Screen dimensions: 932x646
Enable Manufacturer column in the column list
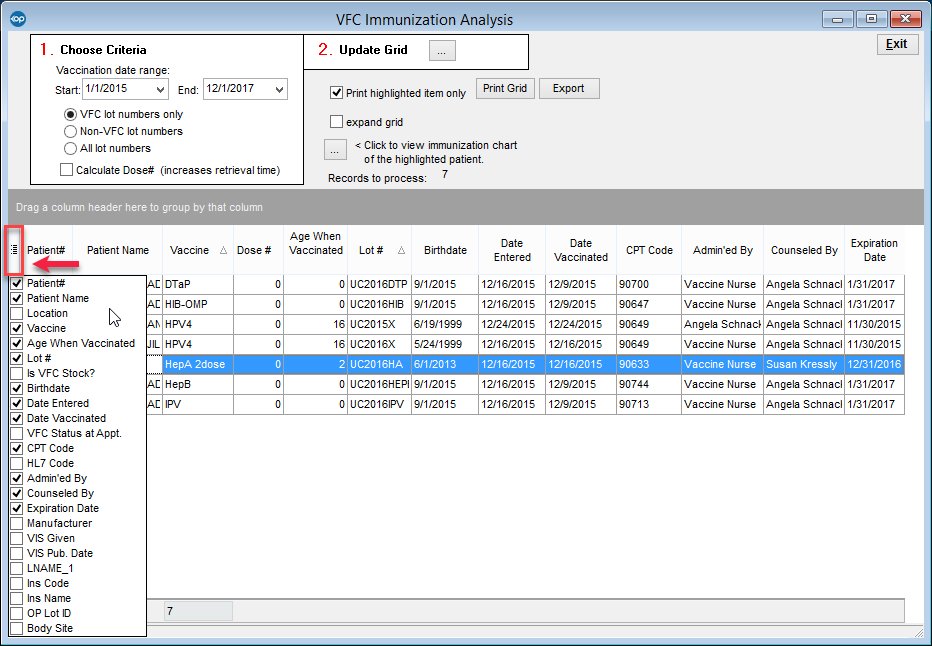(17, 523)
